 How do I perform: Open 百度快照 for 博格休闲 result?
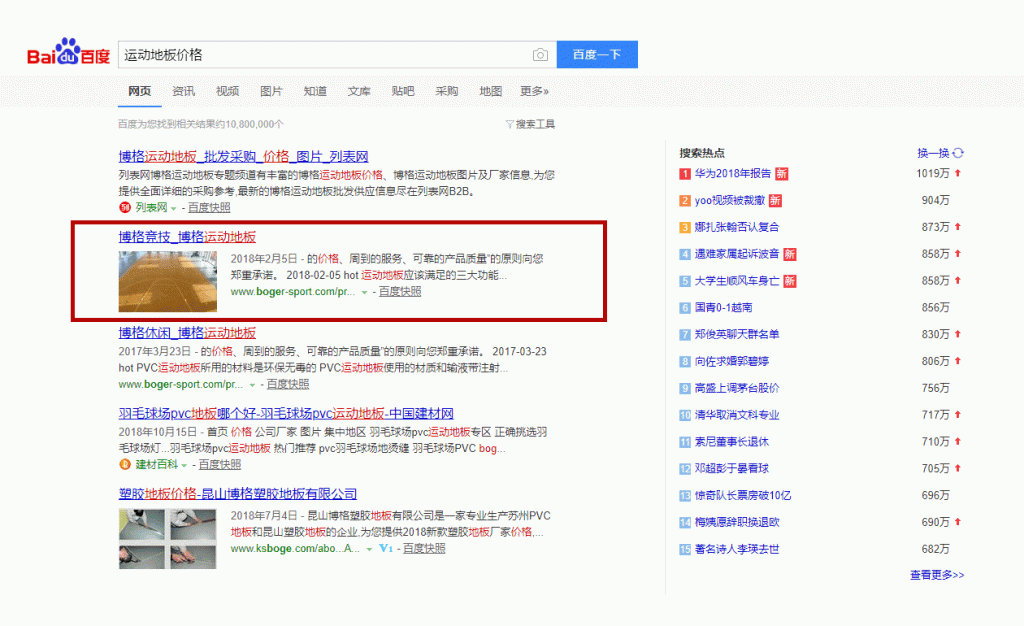288,384
